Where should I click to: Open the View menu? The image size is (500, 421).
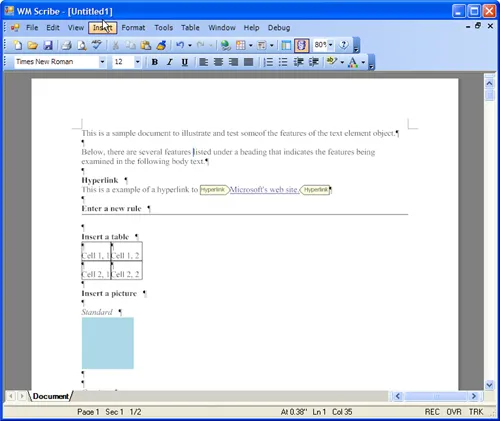pos(76,28)
